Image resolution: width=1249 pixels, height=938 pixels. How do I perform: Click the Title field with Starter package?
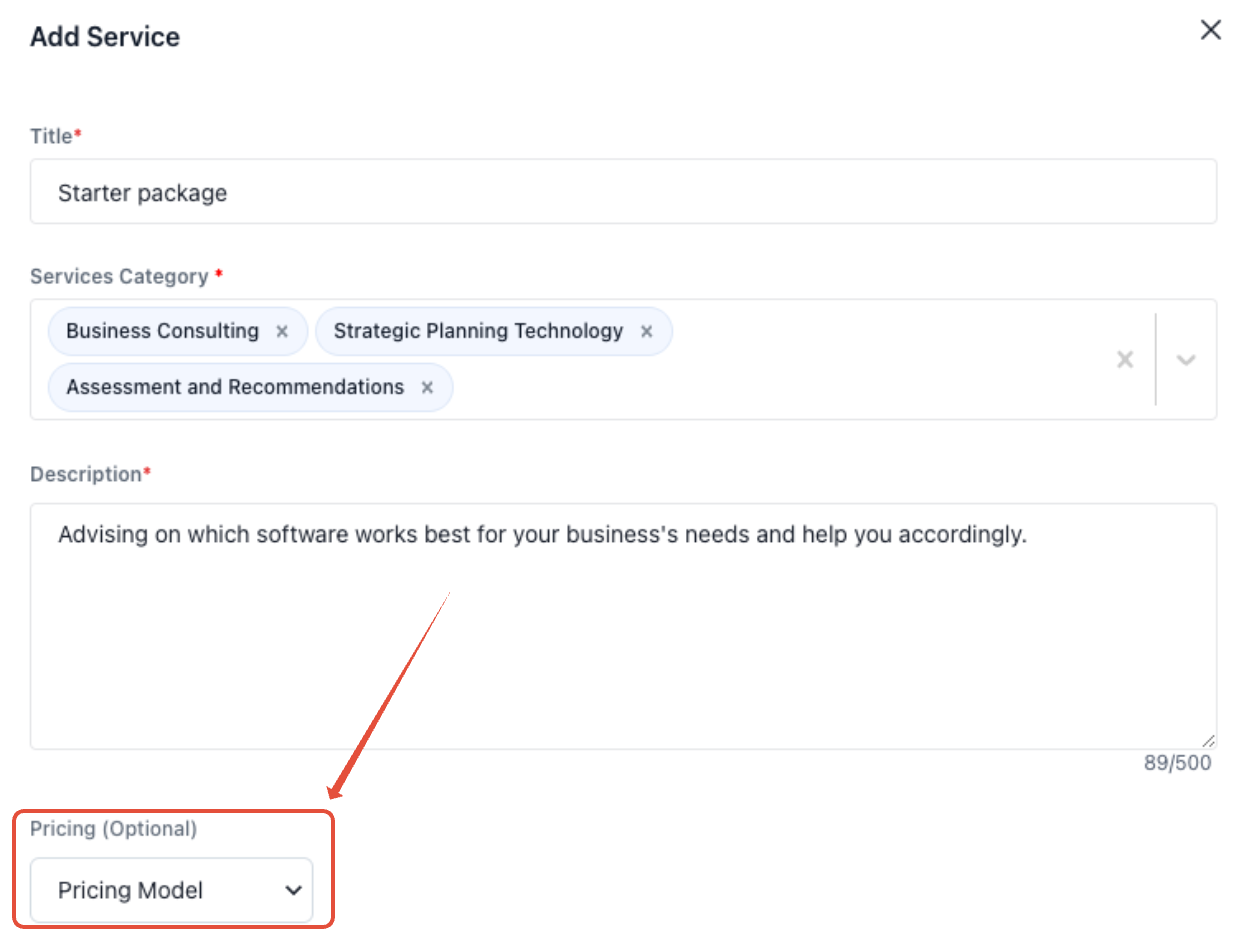[622, 192]
